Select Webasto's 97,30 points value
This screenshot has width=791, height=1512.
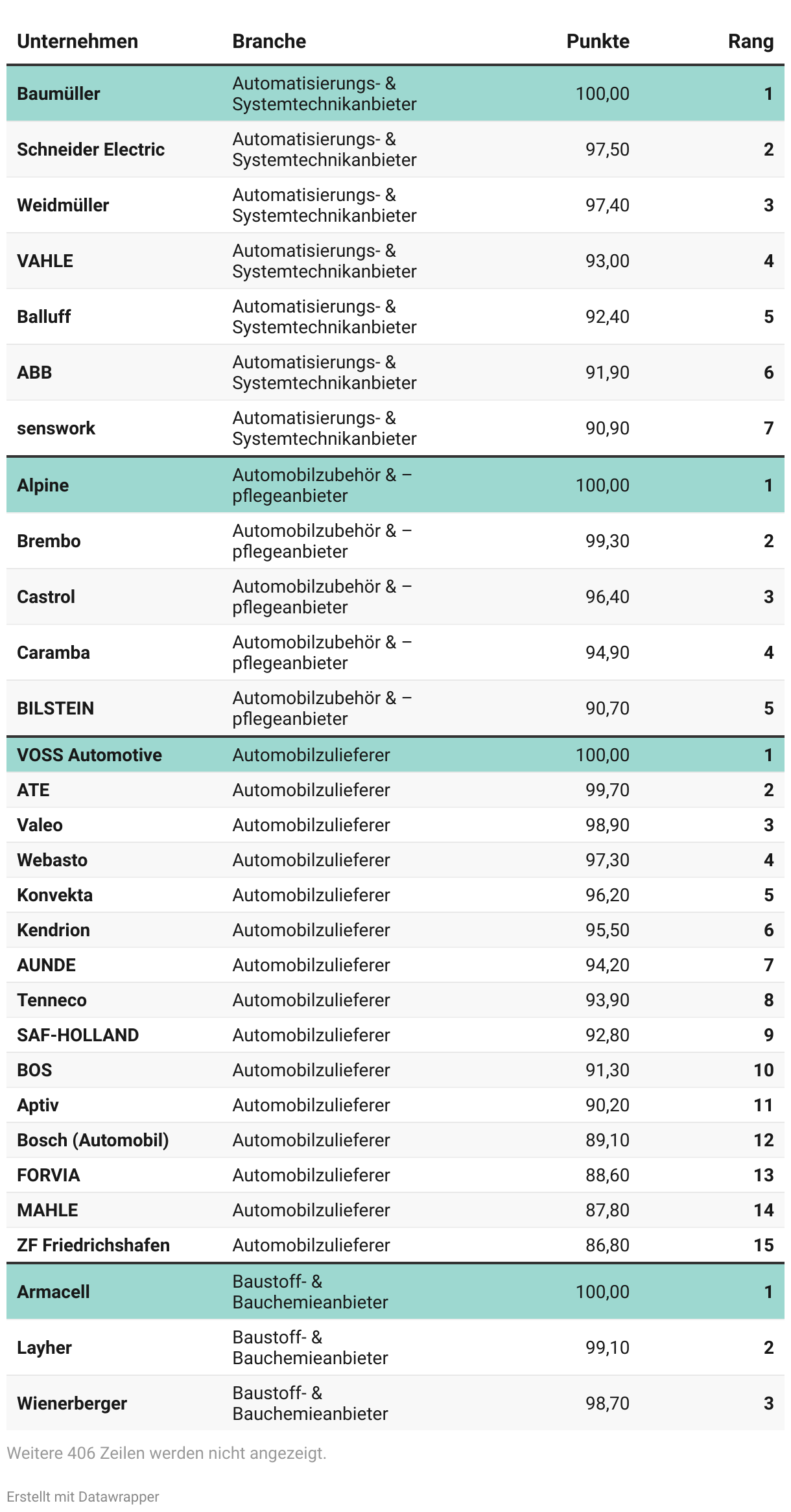(607, 860)
